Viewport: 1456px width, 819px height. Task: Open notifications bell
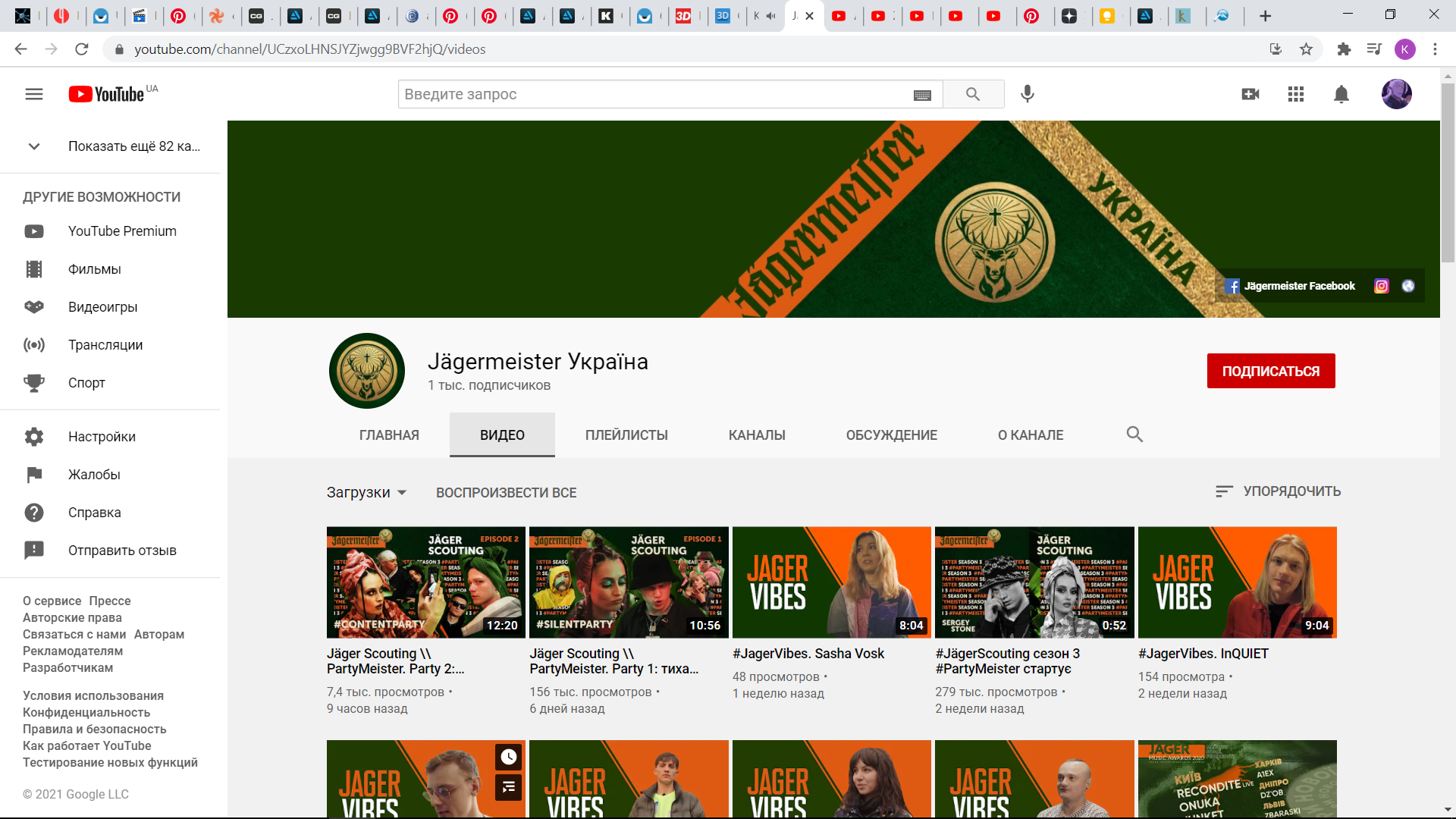(1341, 94)
